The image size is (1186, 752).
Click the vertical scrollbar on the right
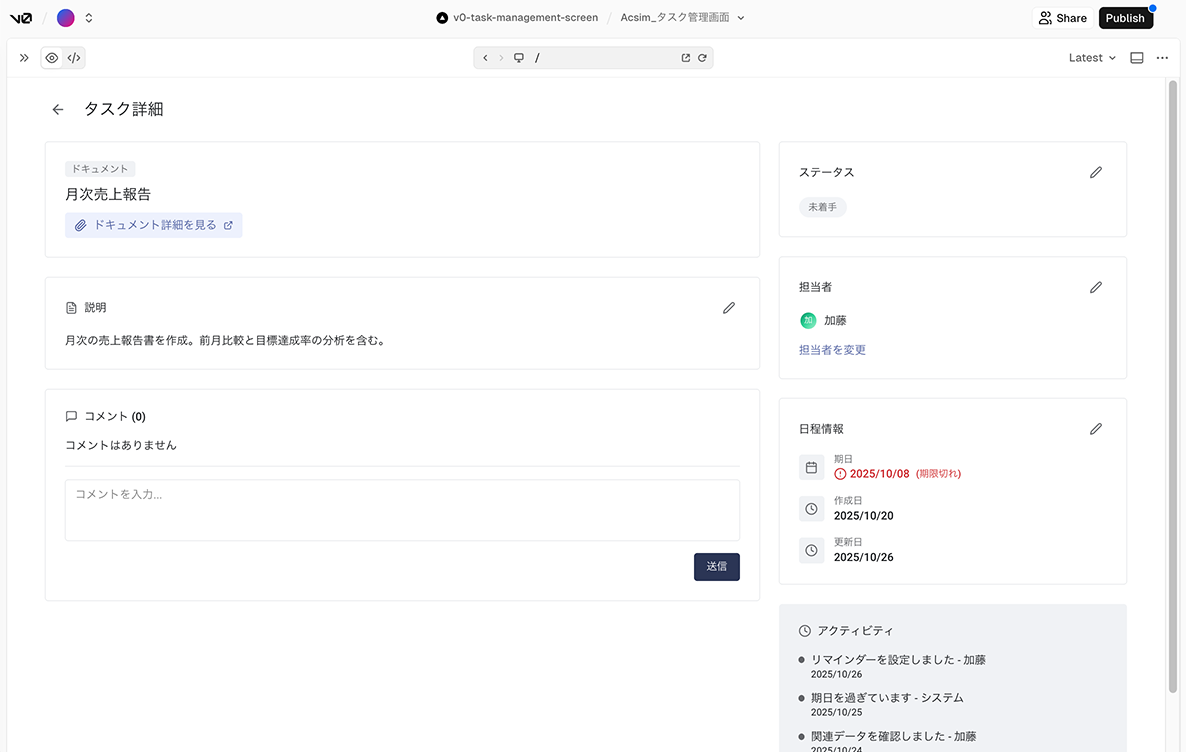pos(1173,385)
